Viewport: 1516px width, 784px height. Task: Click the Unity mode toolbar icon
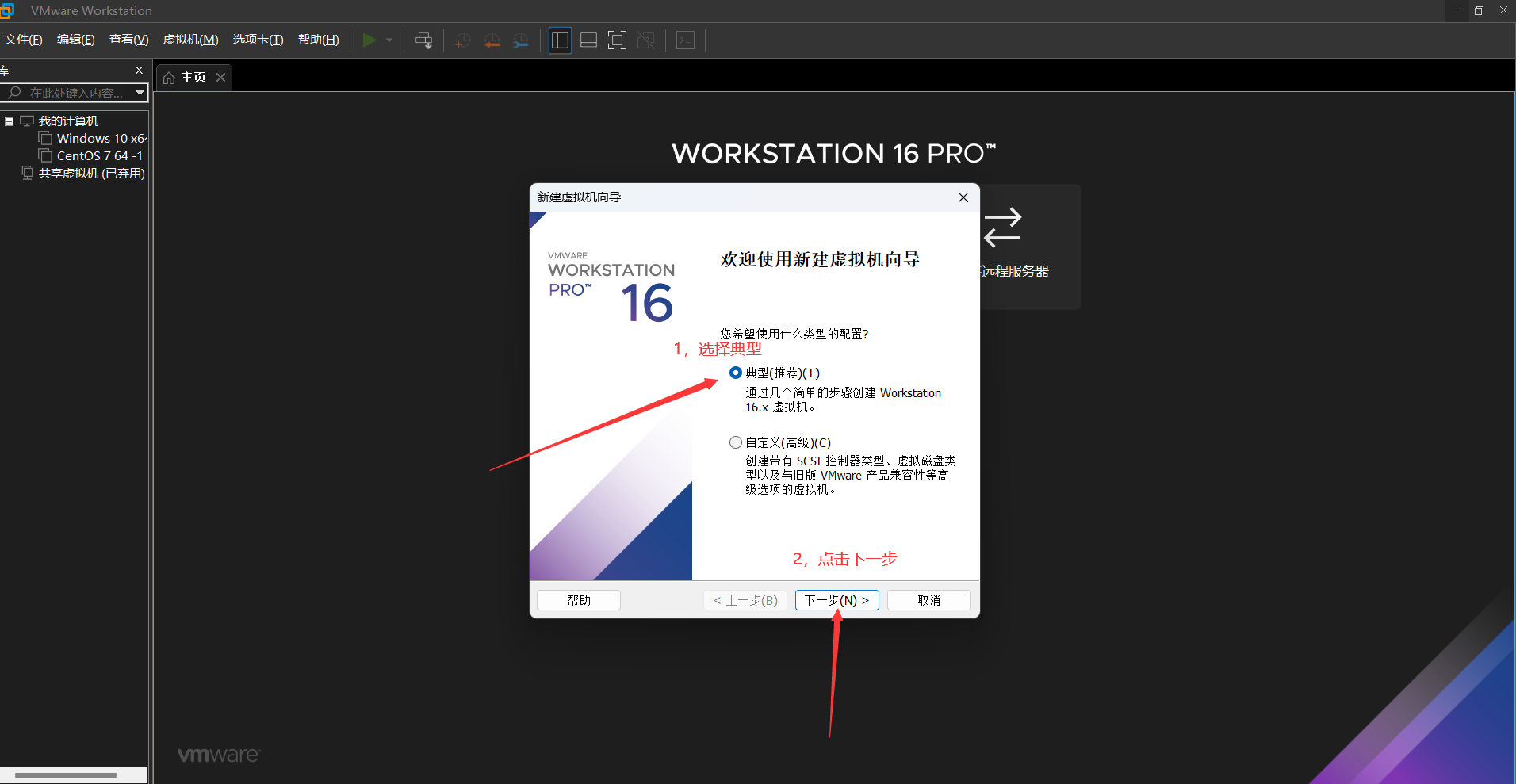click(646, 40)
